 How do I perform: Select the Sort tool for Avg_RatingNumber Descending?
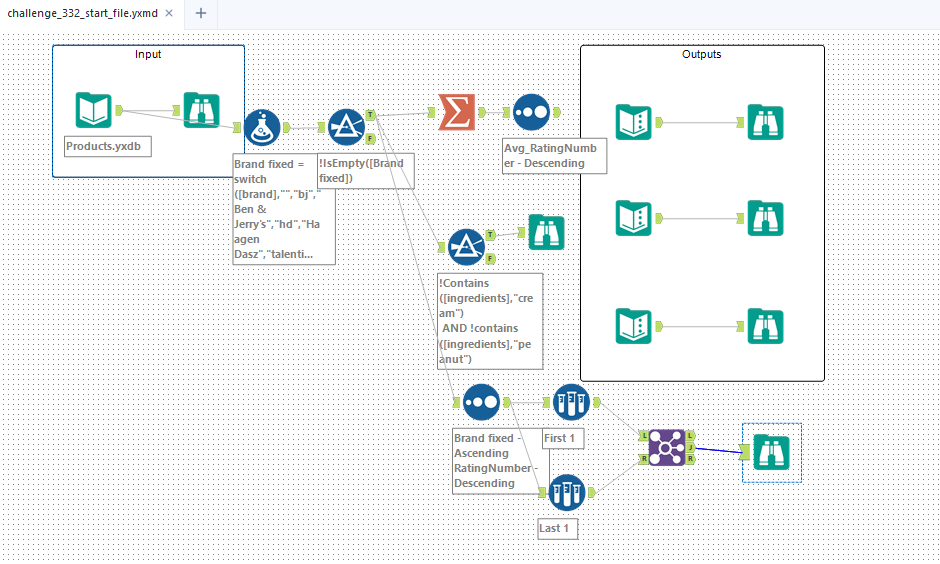pos(531,112)
